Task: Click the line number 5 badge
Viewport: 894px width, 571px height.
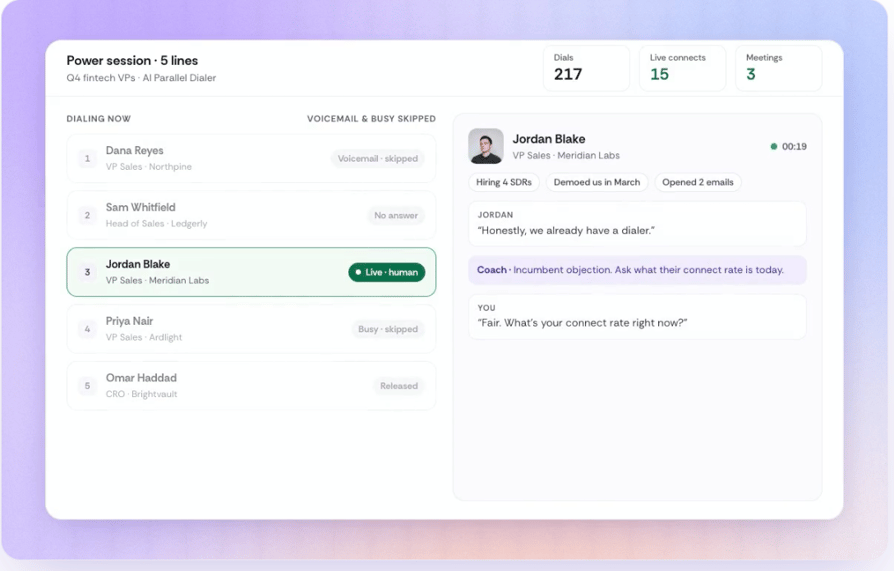Action: point(87,386)
